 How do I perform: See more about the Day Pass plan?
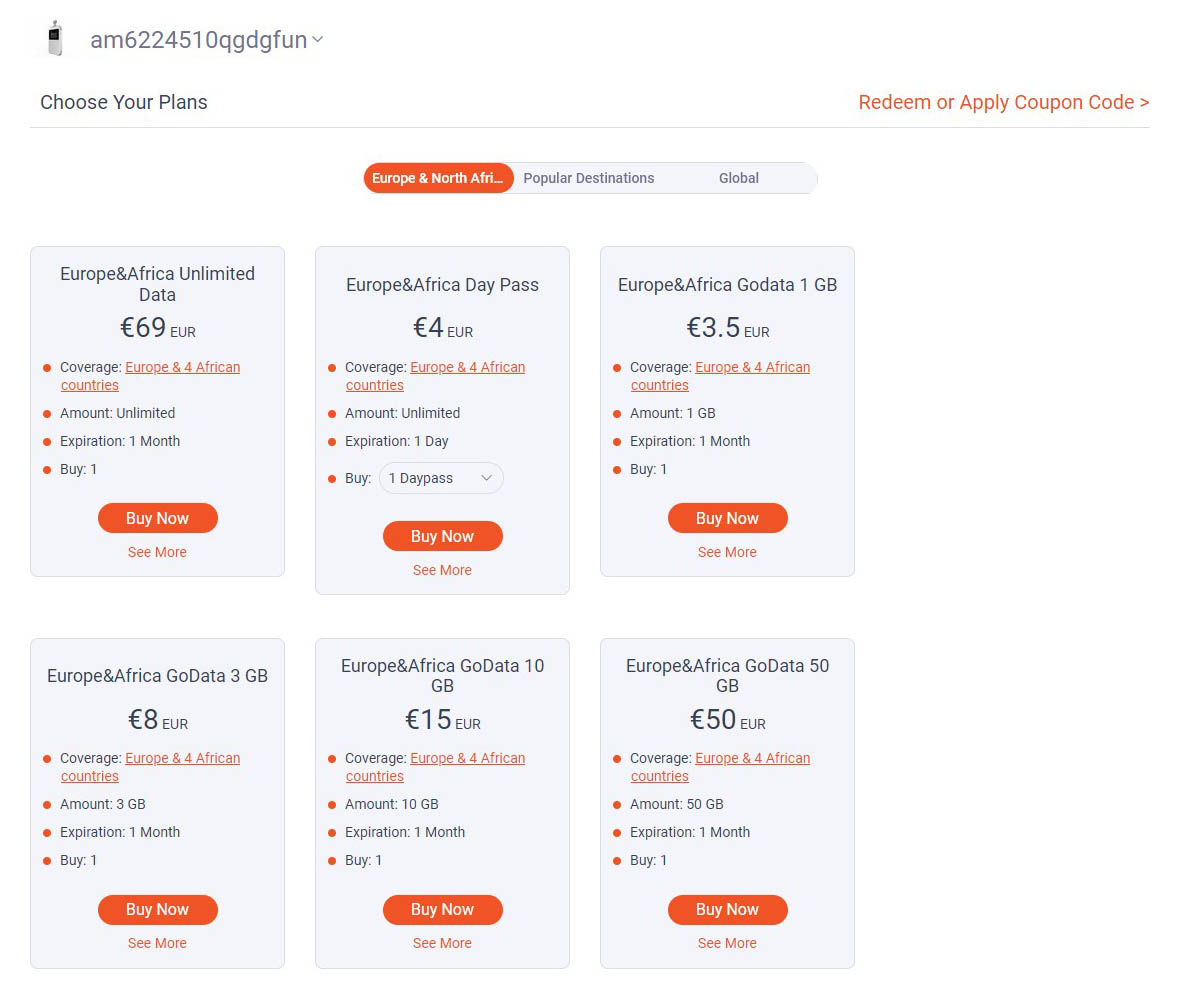click(x=442, y=570)
